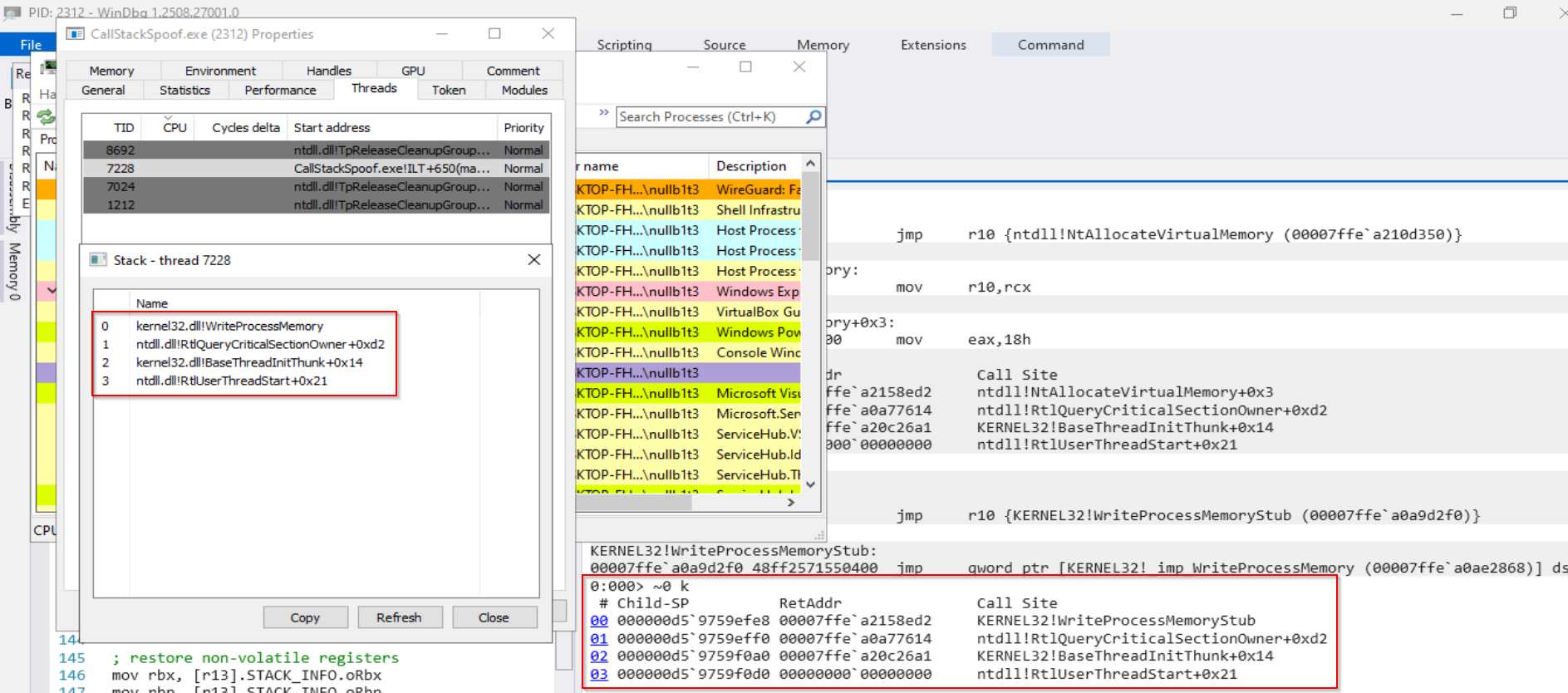Image resolution: width=1568 pixels, height=693 pixels.
Task: Open the Statistics tab
Action: (x=184, y=90)
